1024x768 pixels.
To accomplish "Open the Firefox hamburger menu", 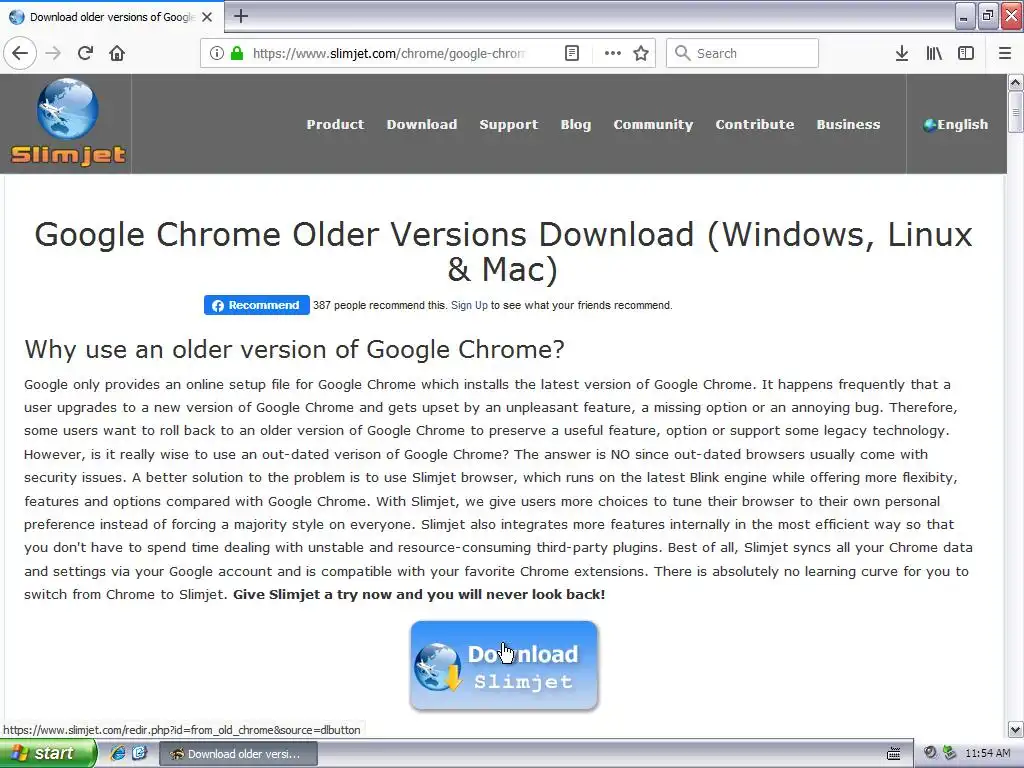I will pos(1004,53).
